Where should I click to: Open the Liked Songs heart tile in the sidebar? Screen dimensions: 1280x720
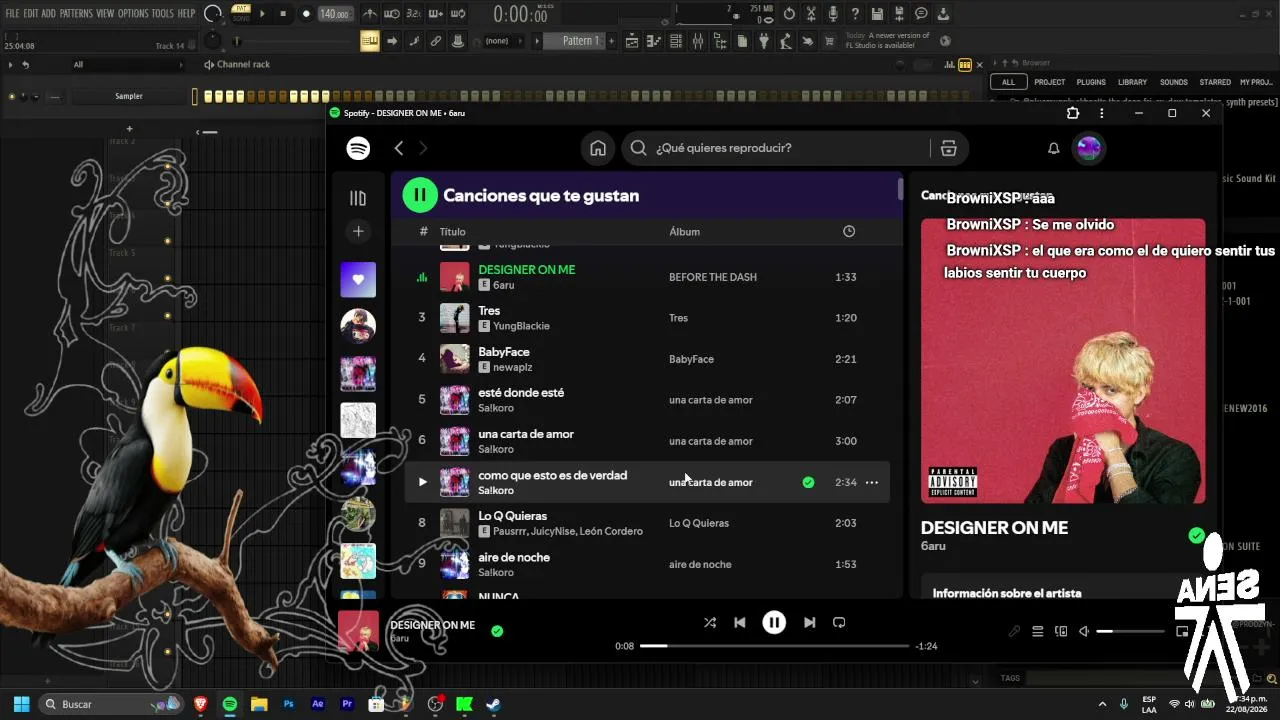click(x=358, y=280)
